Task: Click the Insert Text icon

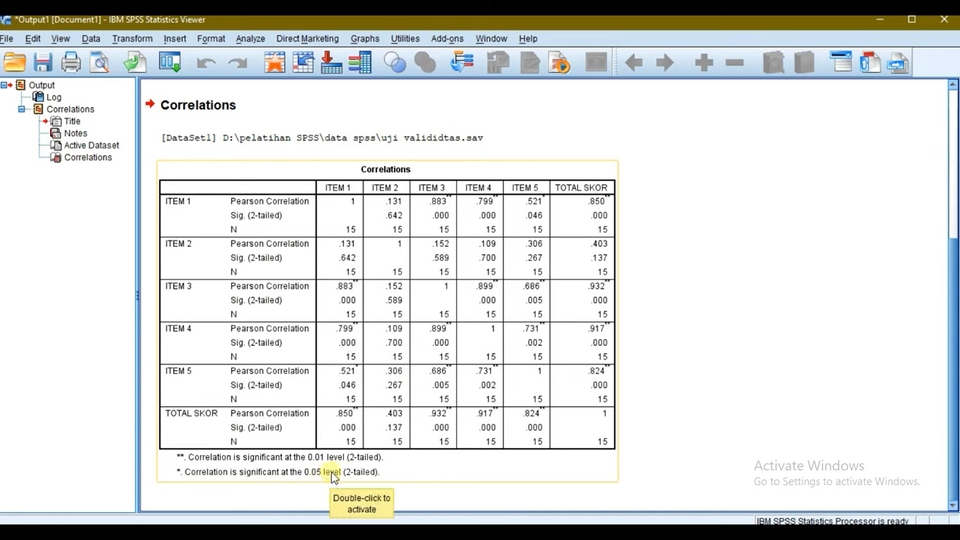Action: click(x=898, y=62)
